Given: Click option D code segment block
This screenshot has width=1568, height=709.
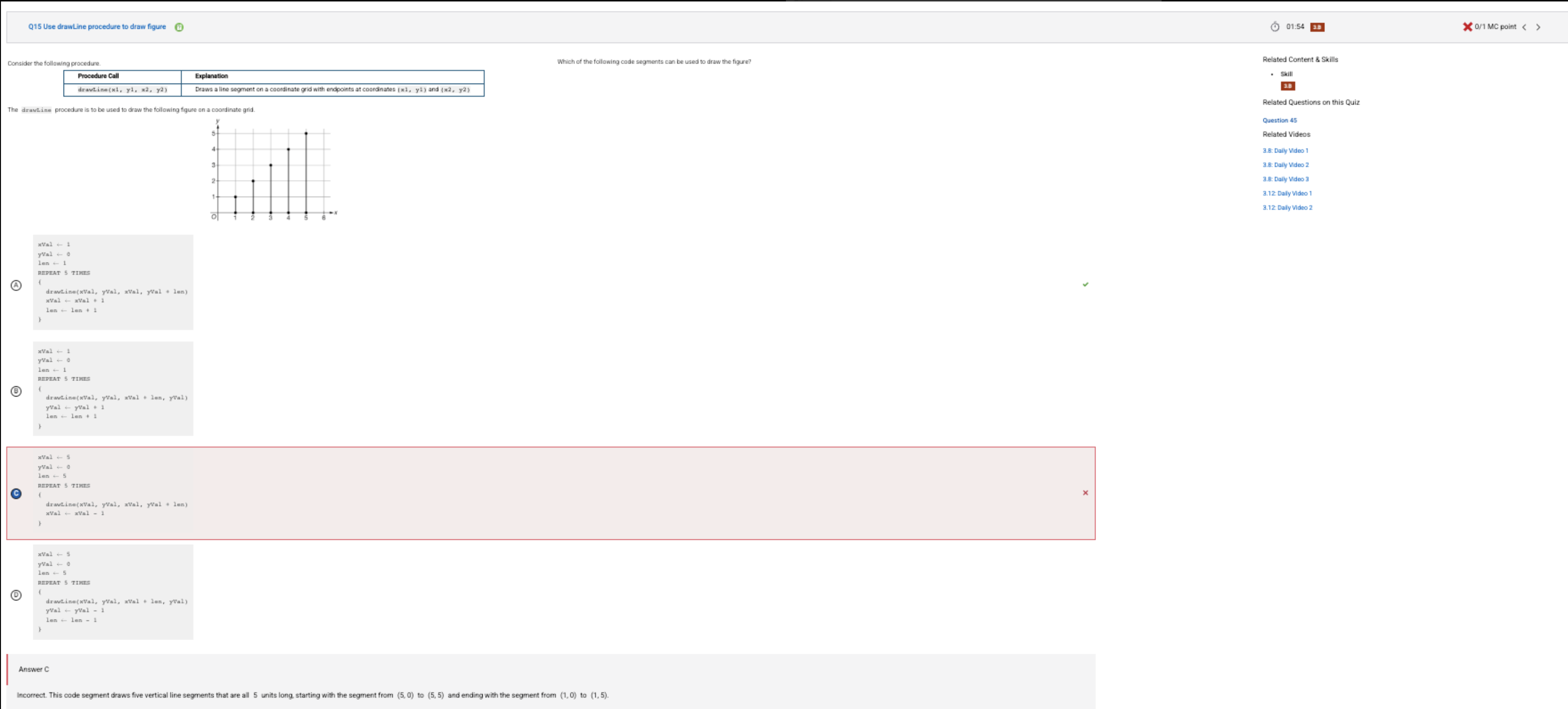Looking at the screenshot, I should [113, 592].
